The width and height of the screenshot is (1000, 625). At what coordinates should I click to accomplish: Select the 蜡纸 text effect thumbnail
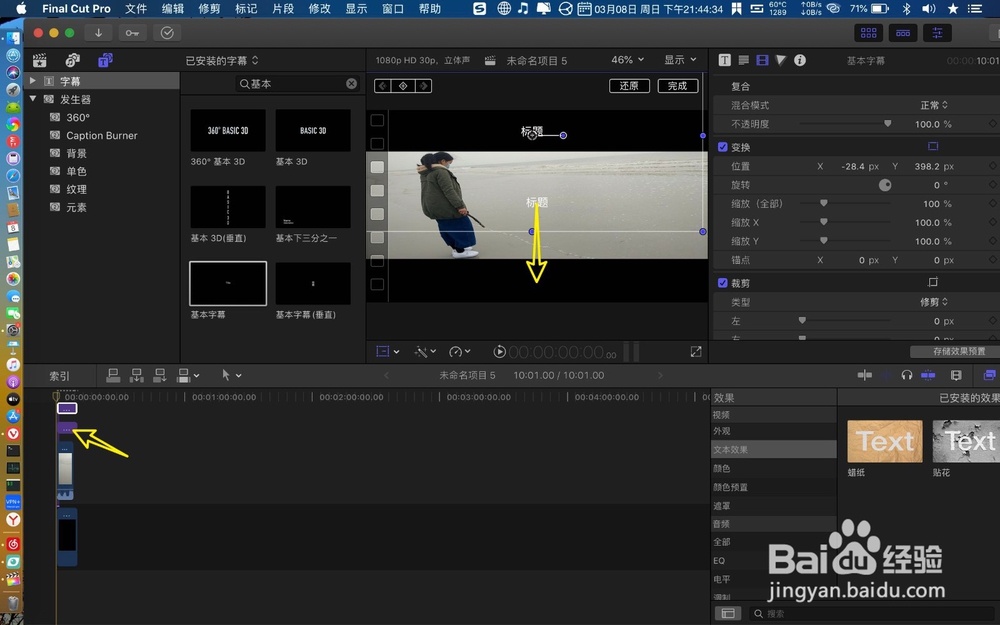[x=885, y=441]
